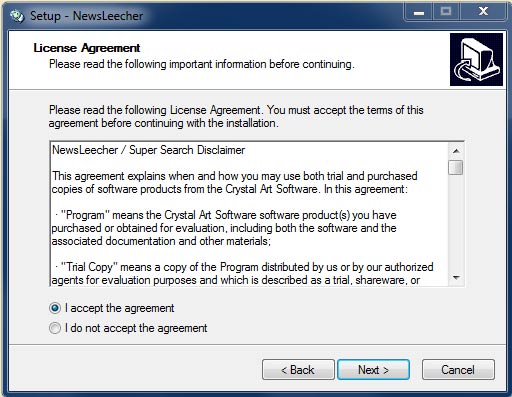Click the license scrollbar up arrow
The width and height of the screenshot is (512, 397).
[x=456, y=151]
